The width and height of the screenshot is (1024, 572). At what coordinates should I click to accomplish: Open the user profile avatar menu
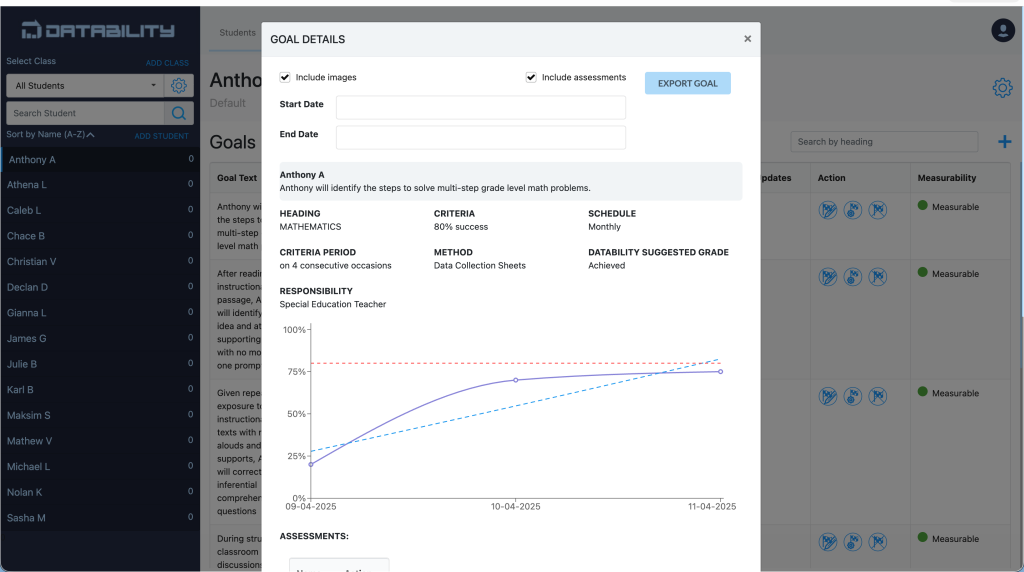point(1002,30)
